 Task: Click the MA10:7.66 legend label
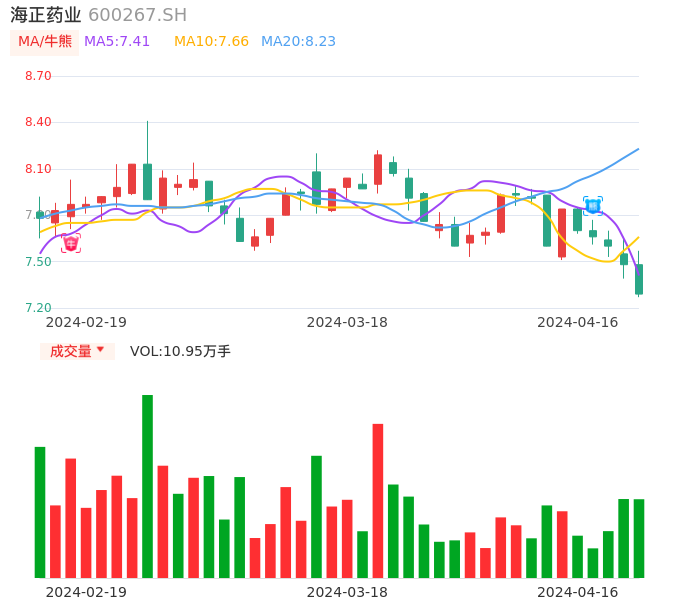(211, 42)
